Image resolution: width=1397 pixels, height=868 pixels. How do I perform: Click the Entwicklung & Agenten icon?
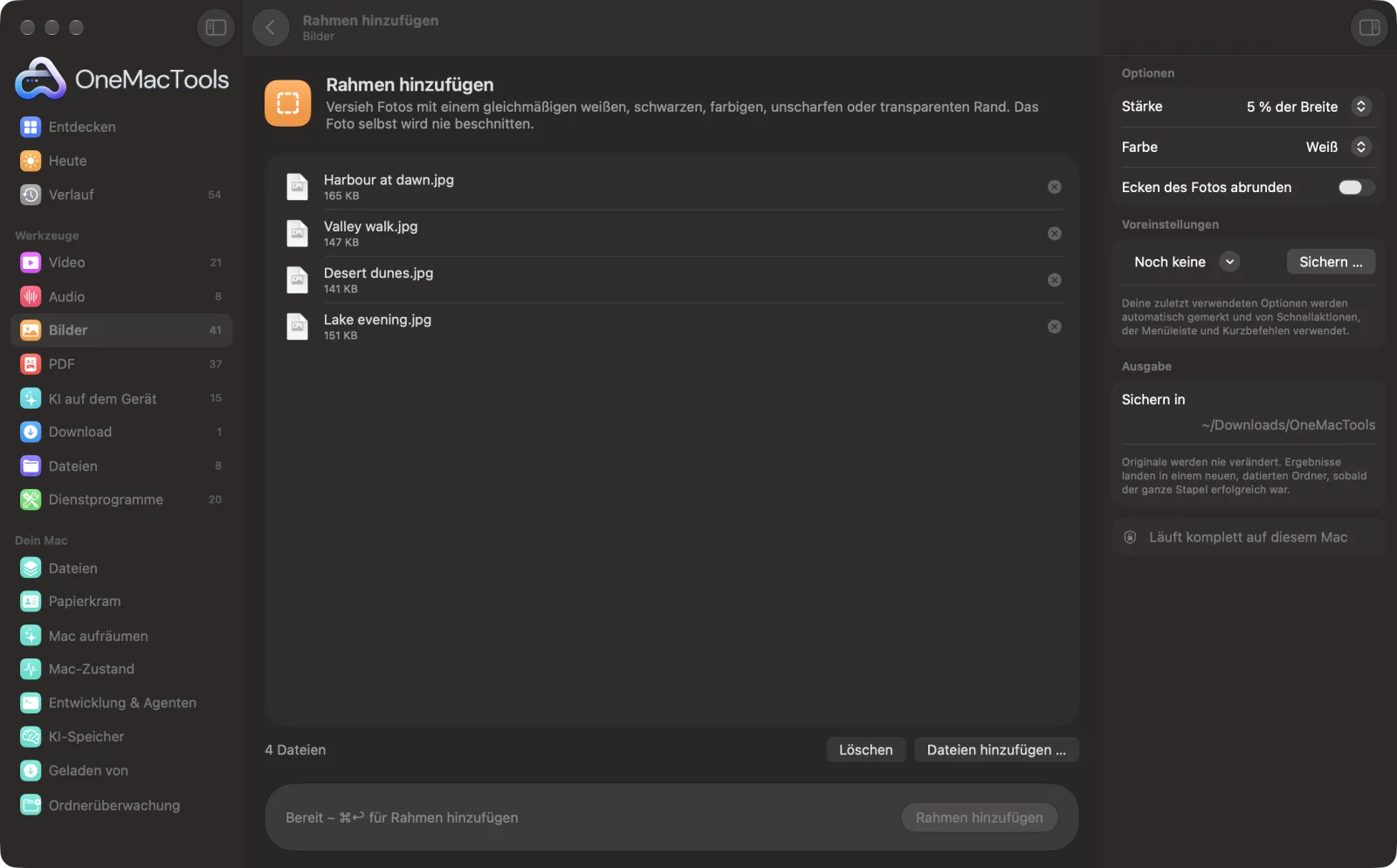(31, 703)
